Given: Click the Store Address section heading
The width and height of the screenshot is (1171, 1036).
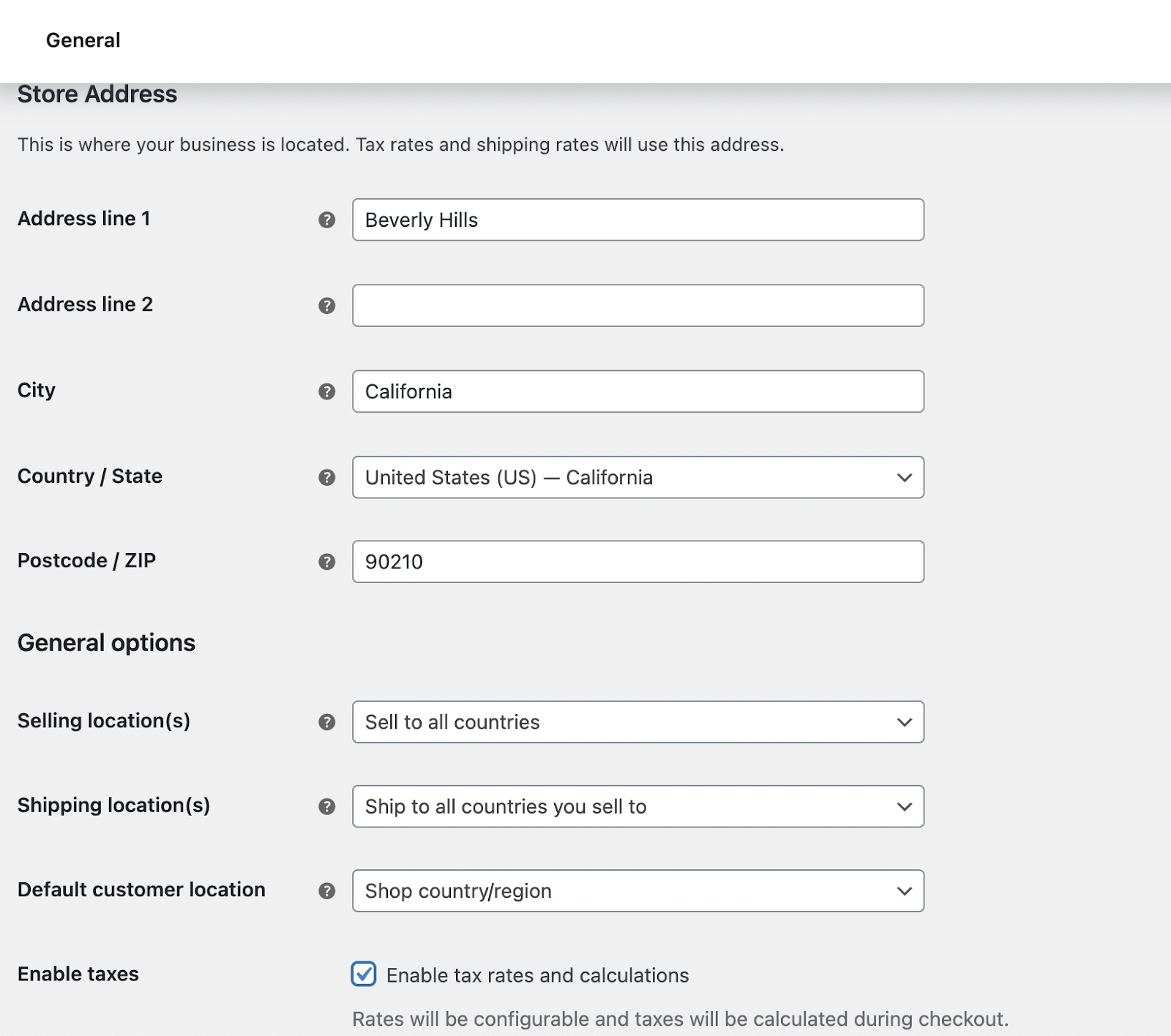Looking at the screenshot, I should [x=97, y=94].
